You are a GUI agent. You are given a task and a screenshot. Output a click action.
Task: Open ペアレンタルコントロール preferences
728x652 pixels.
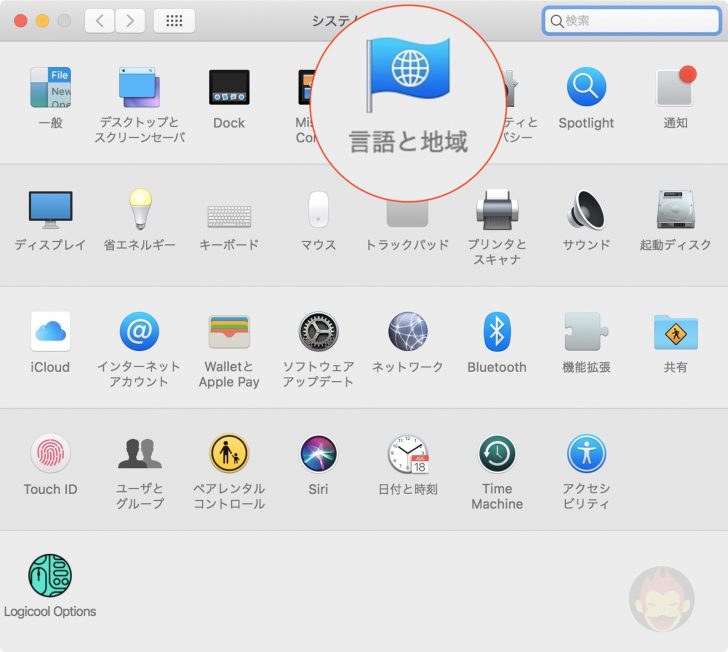point(229,454)
